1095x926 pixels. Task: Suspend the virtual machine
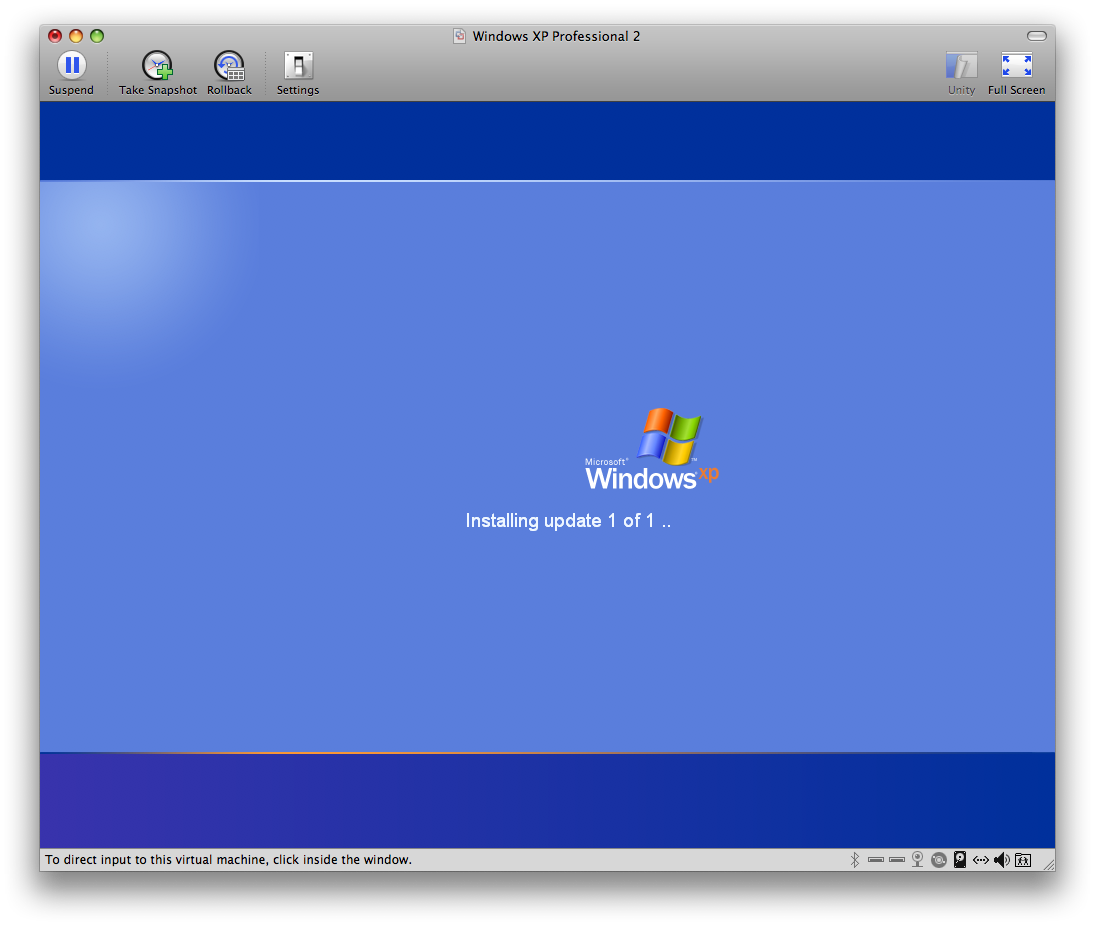pyautogui.click(x=71, y=73)
